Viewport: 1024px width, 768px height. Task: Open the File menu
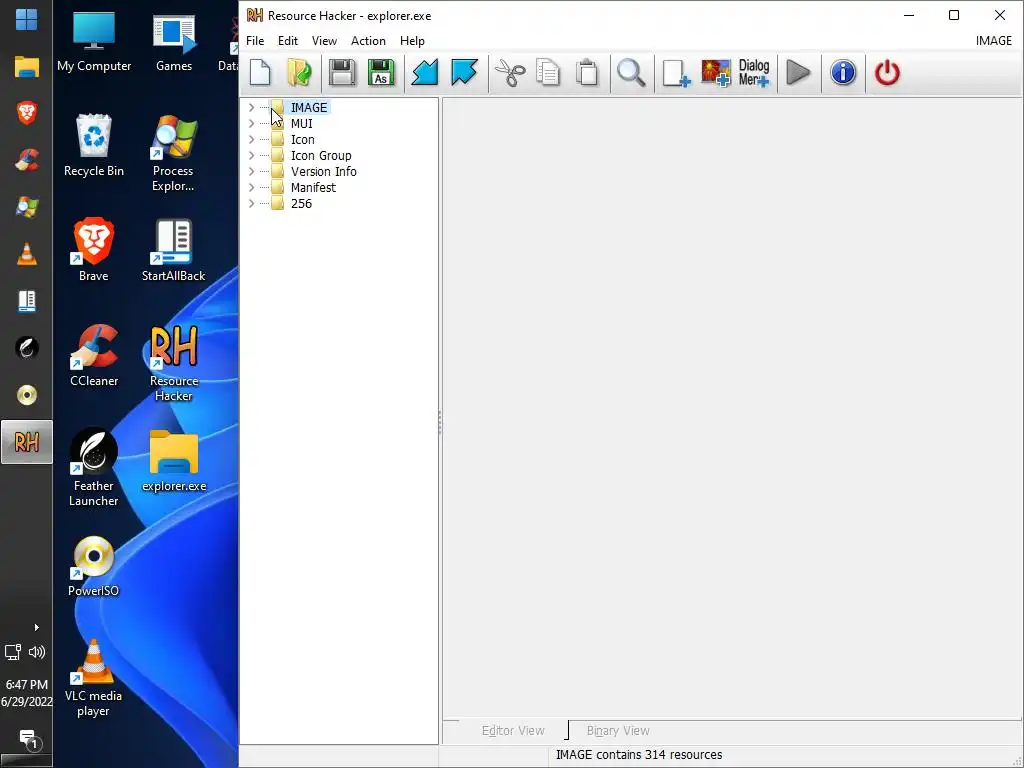pyautogui.click(x=255, y=40)
